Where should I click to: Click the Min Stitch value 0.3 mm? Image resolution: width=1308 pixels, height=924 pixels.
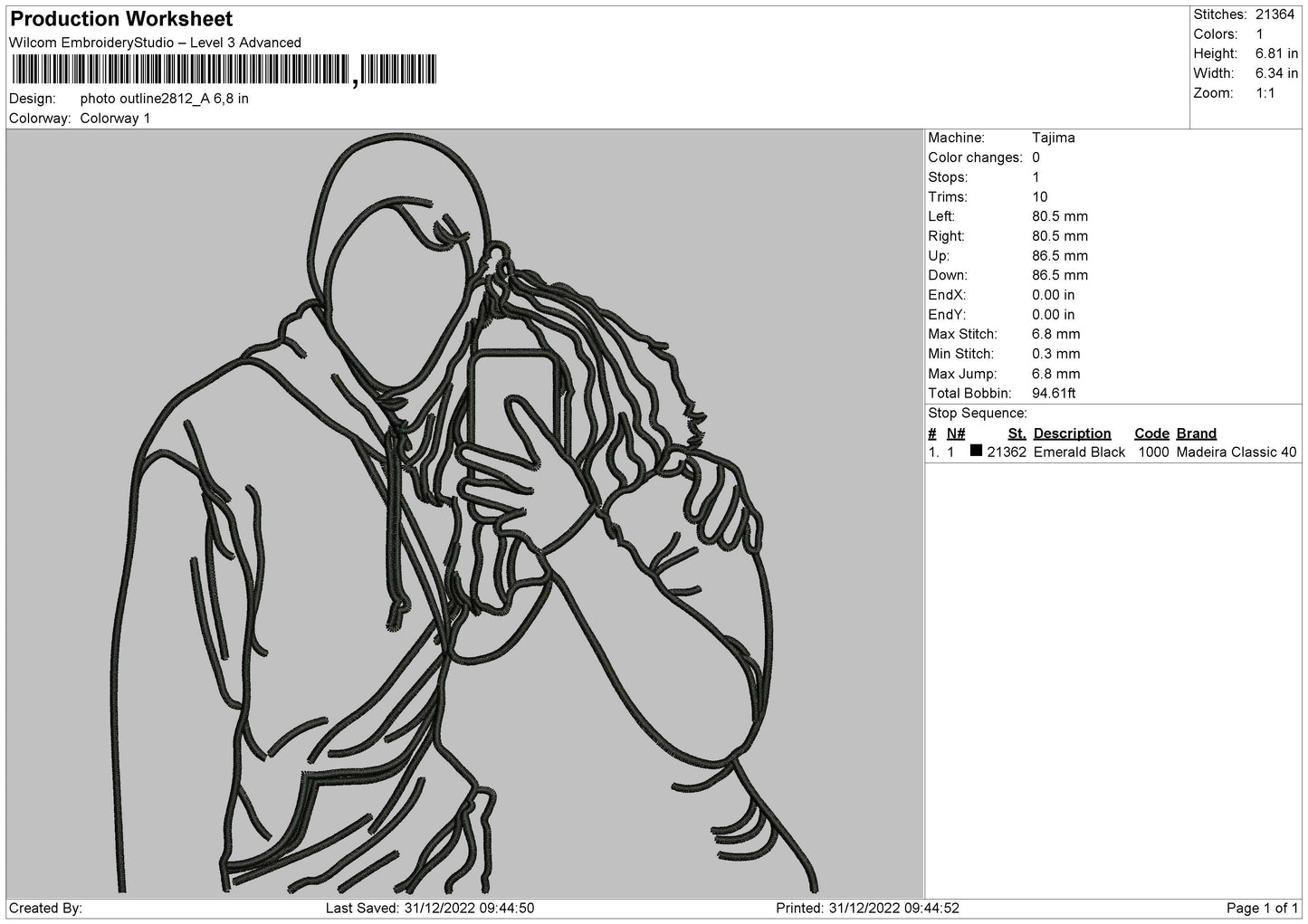(1056, 354)
